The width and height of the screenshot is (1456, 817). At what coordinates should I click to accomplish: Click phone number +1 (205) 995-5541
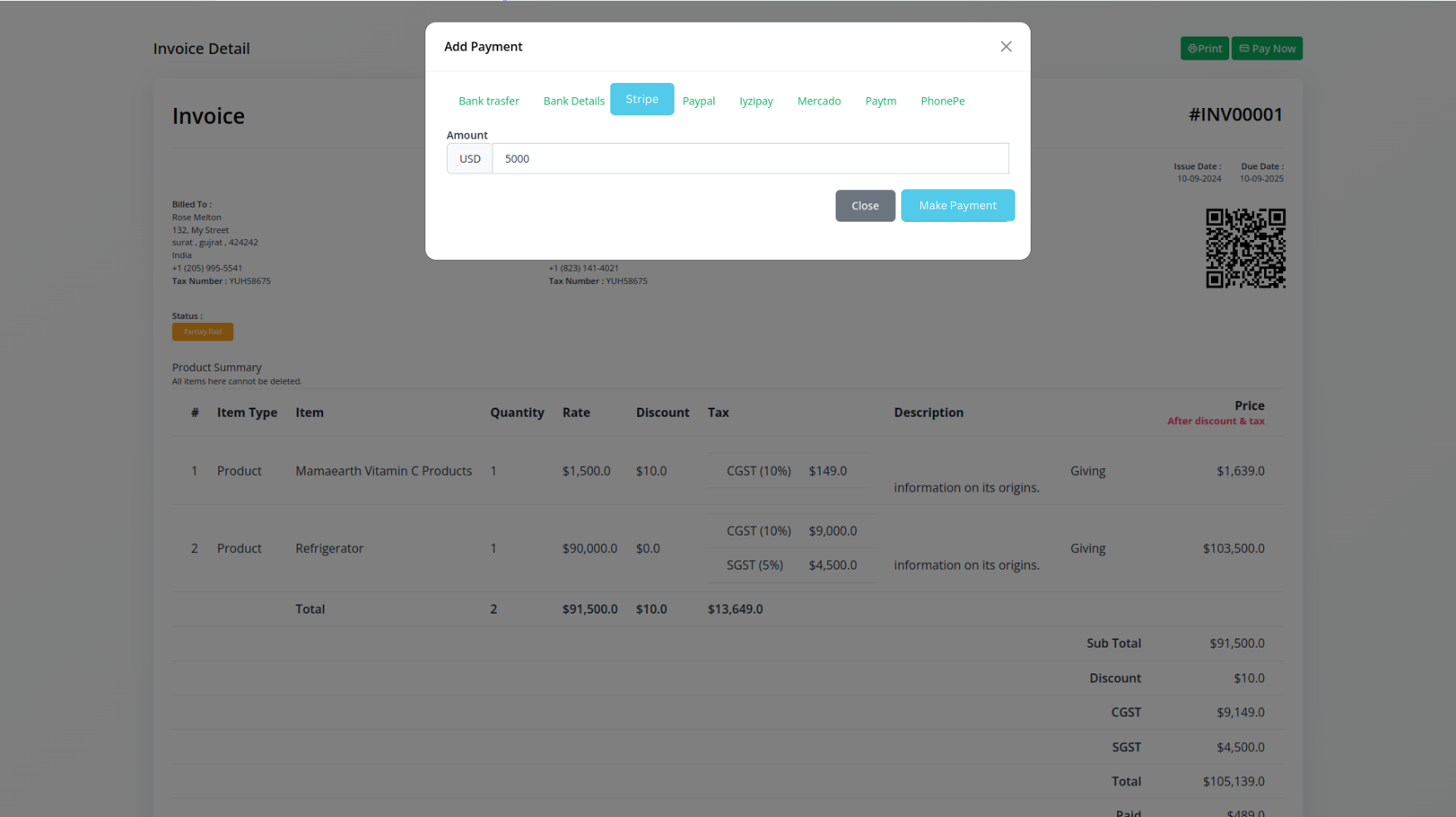point(207,268)
